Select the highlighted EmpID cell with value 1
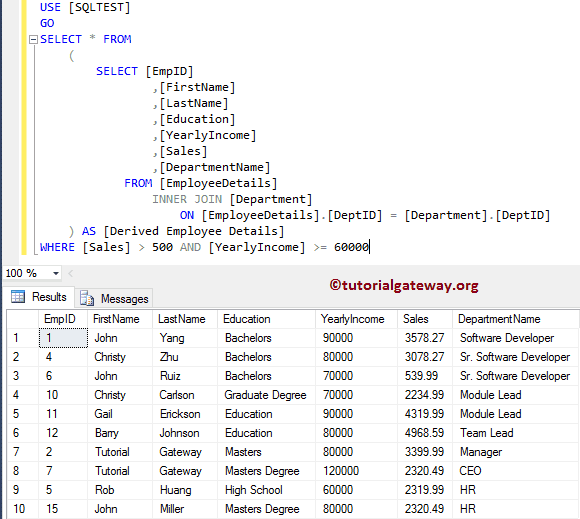Screen dimensions: 580x519 click(x=63, y=338)
